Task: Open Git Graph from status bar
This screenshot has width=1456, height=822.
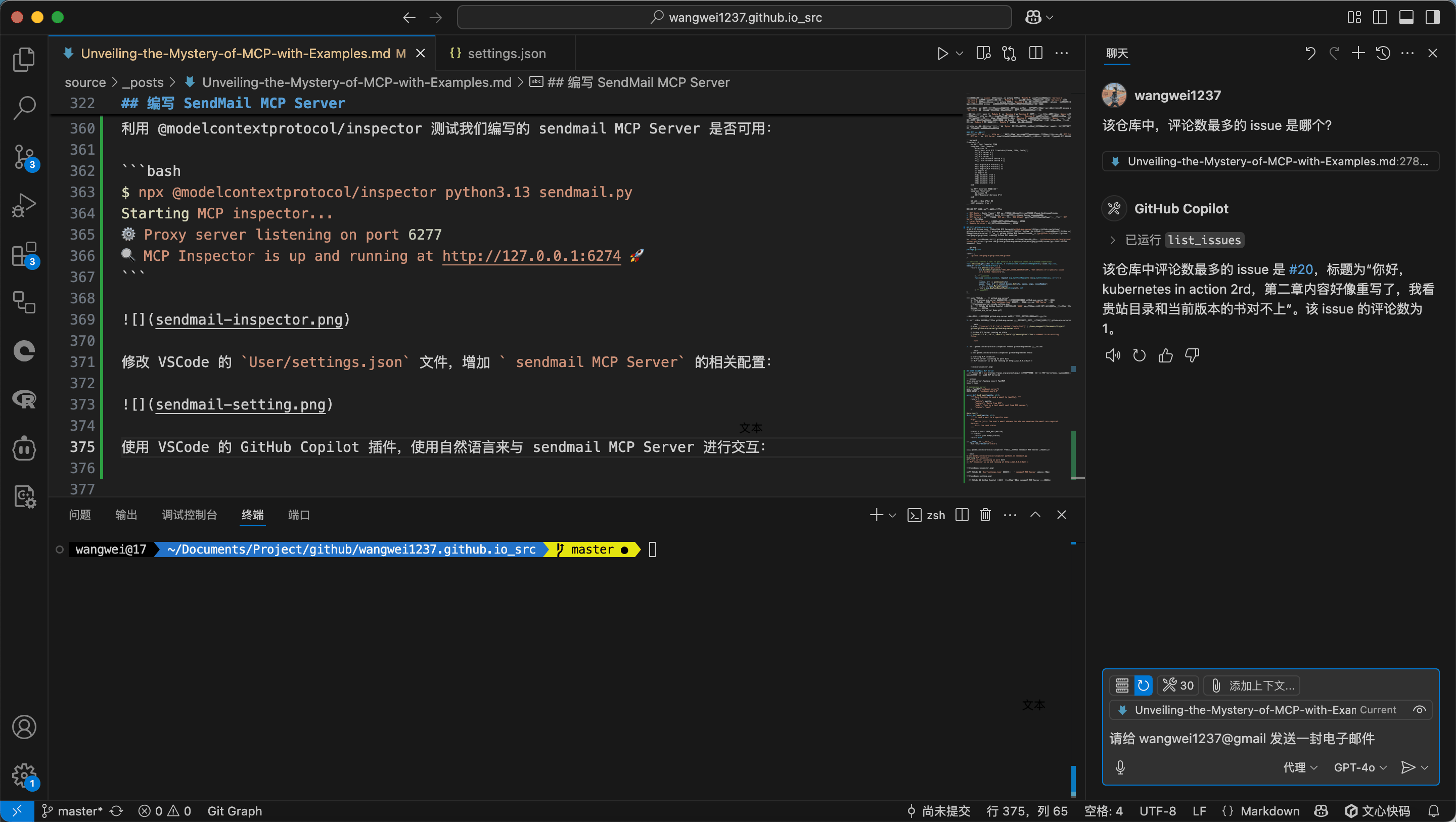Action: 235,811
